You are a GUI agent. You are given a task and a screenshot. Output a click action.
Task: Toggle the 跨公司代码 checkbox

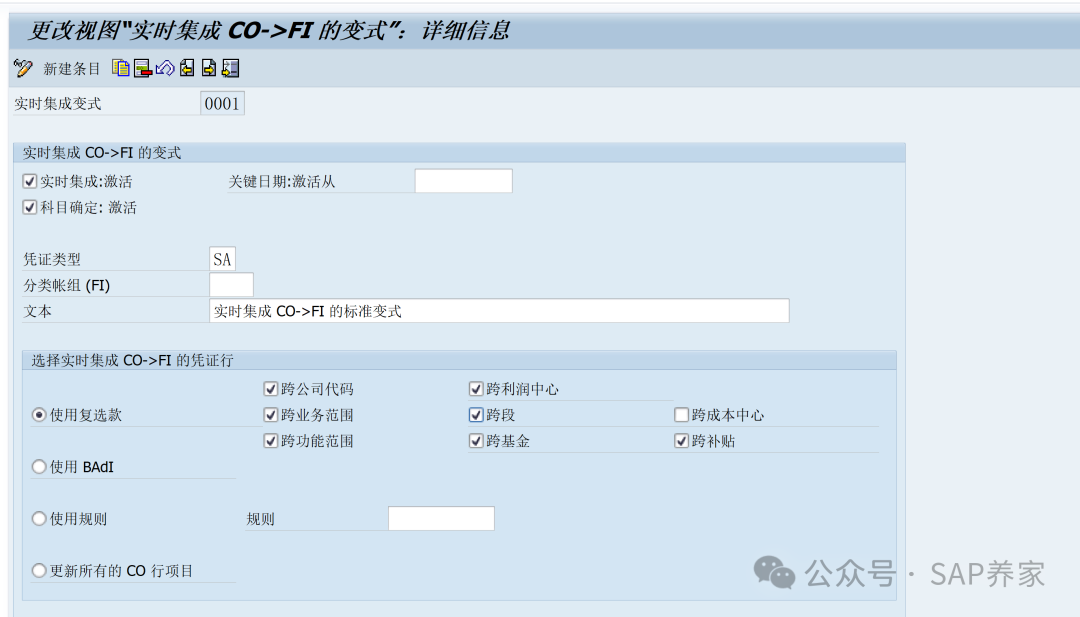click(x=271, y=389)
